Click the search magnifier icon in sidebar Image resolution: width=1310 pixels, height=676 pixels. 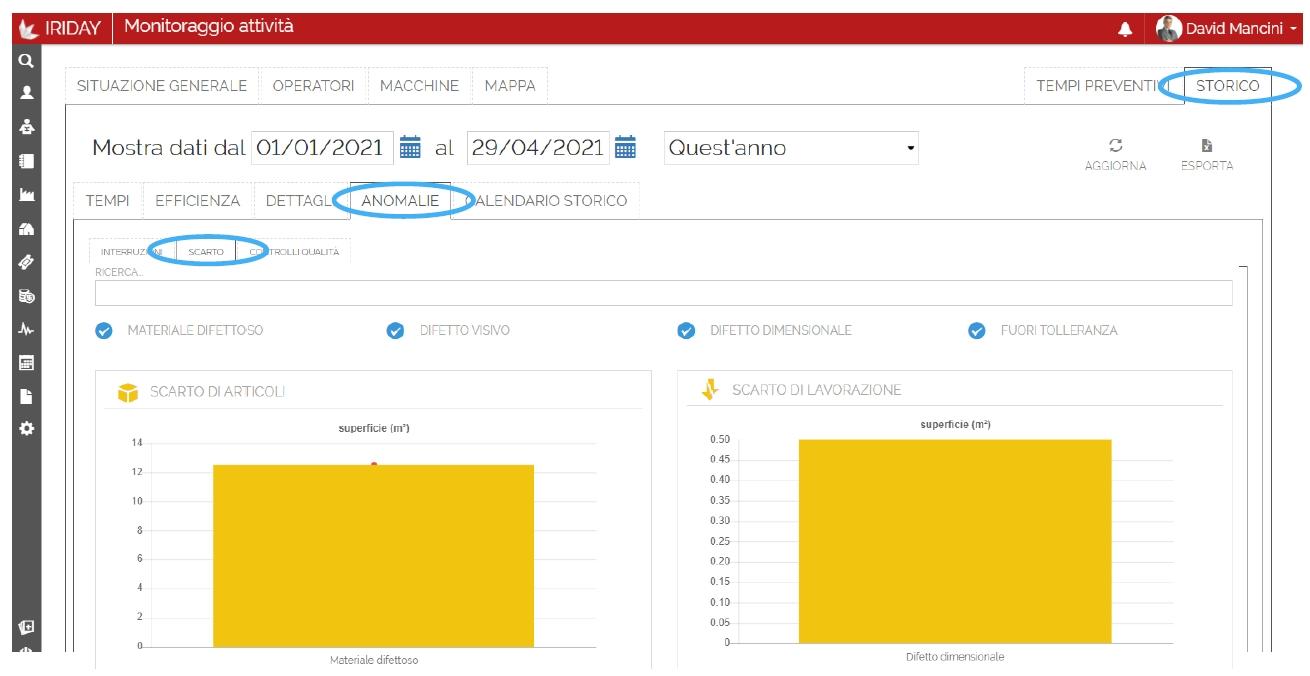[x=27, y=60]
